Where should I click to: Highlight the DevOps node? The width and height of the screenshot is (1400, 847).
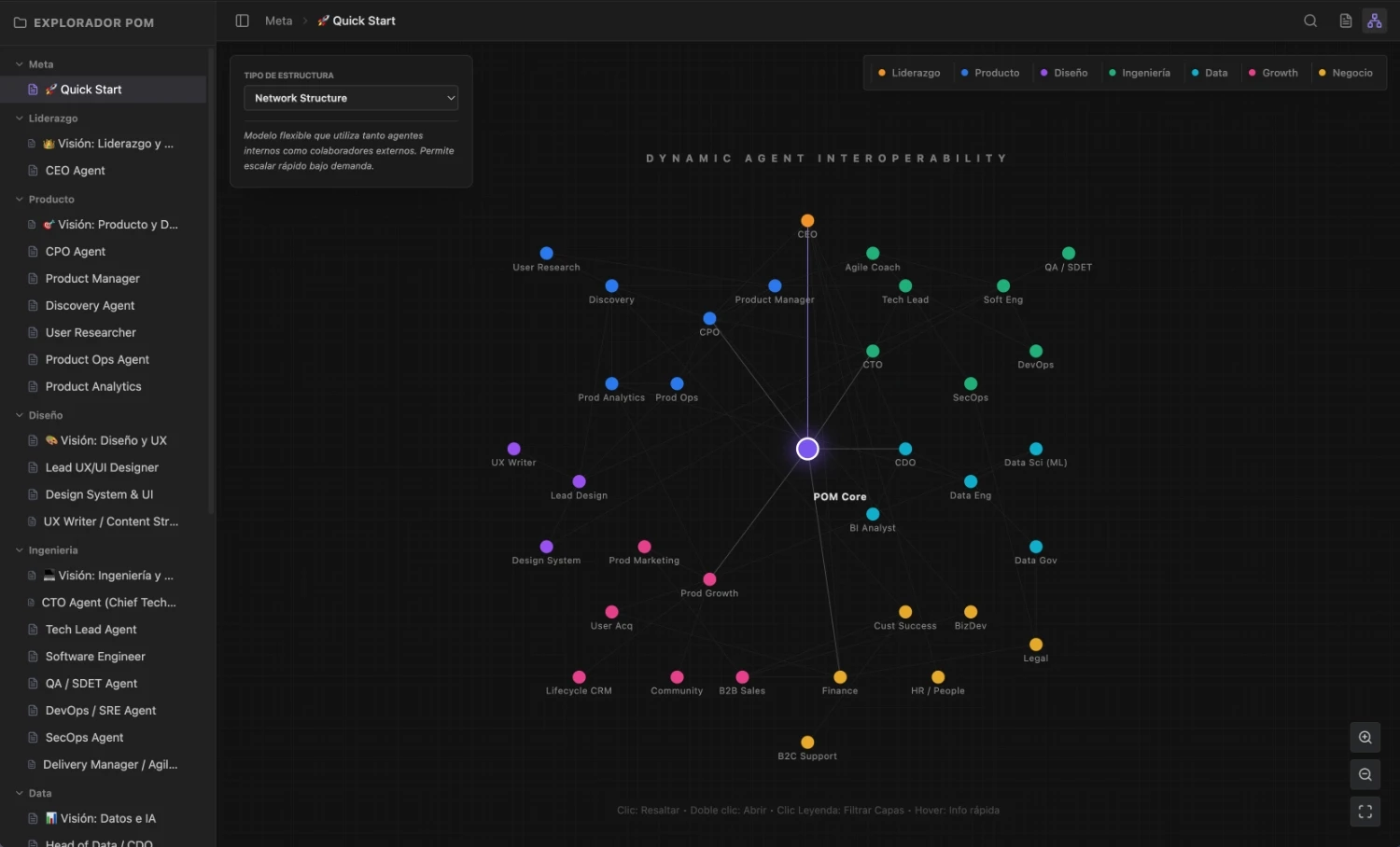pyautogui.click(x=1036, y=351)
